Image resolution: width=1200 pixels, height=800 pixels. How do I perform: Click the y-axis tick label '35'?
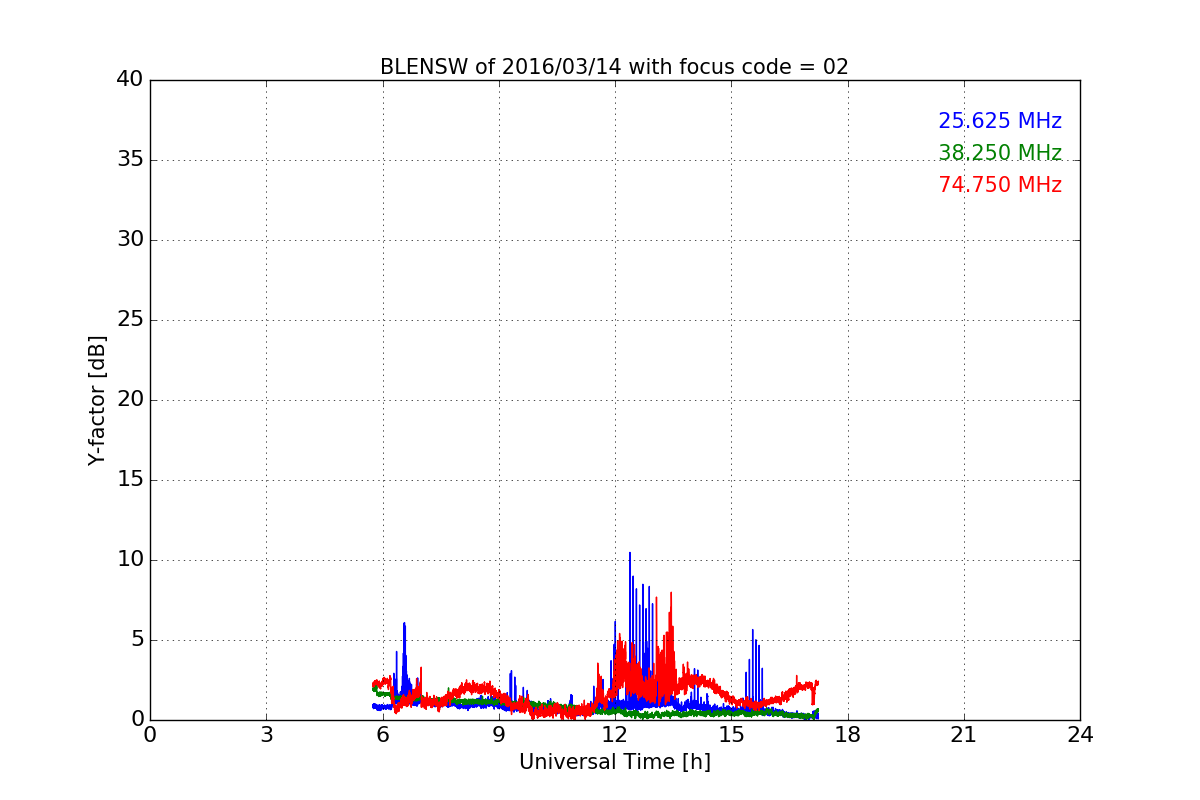click(130, 160)
